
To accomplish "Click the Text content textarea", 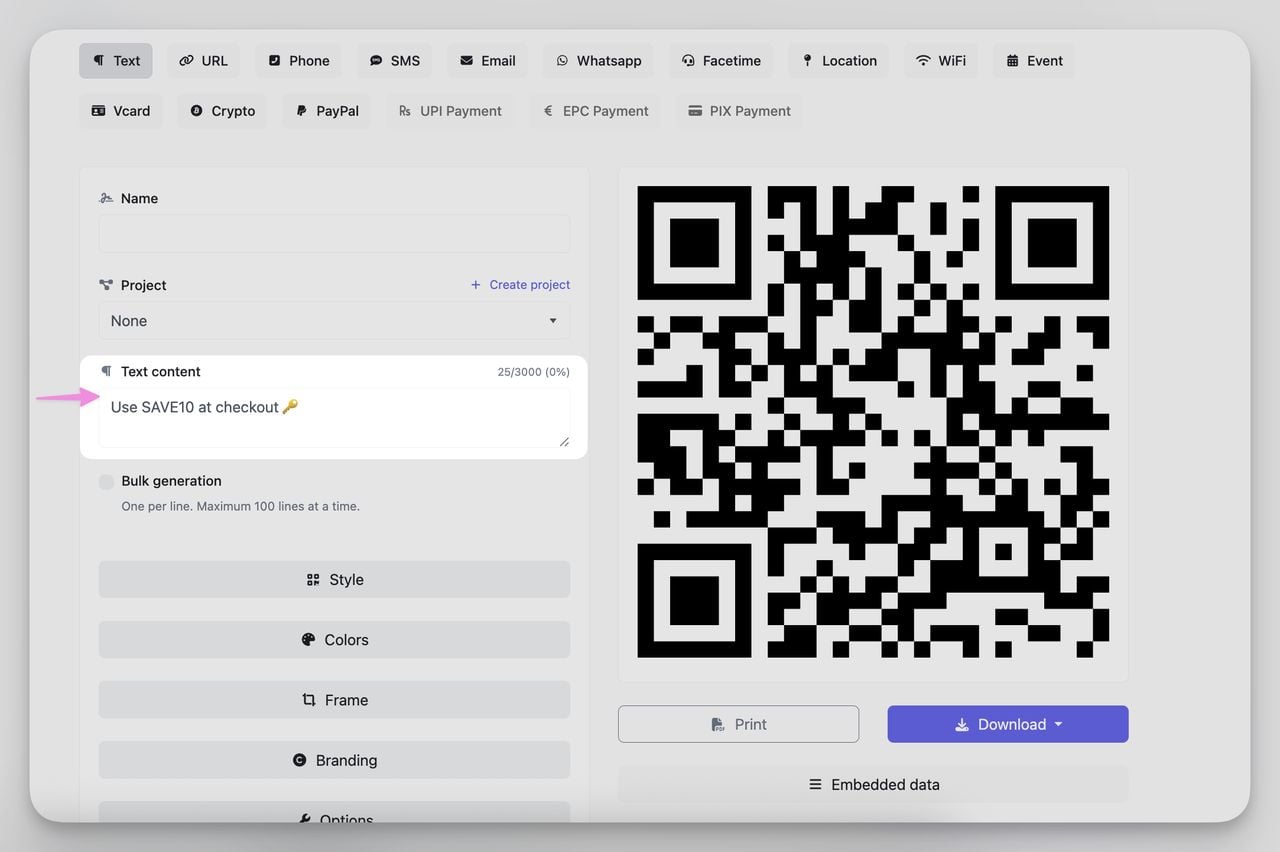I will (x=334, y=417).
